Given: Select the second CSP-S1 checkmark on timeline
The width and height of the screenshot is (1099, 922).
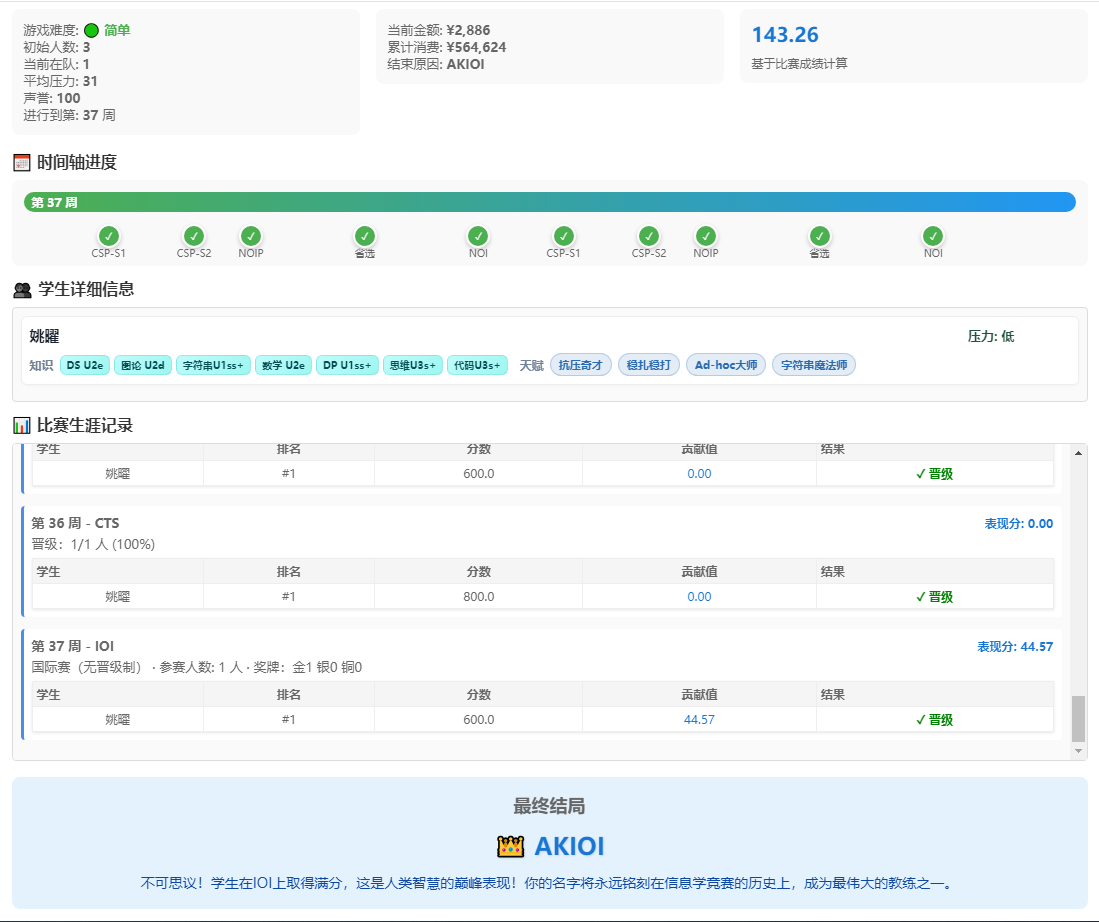Looking at the screenshot, I should pos(564,236).
